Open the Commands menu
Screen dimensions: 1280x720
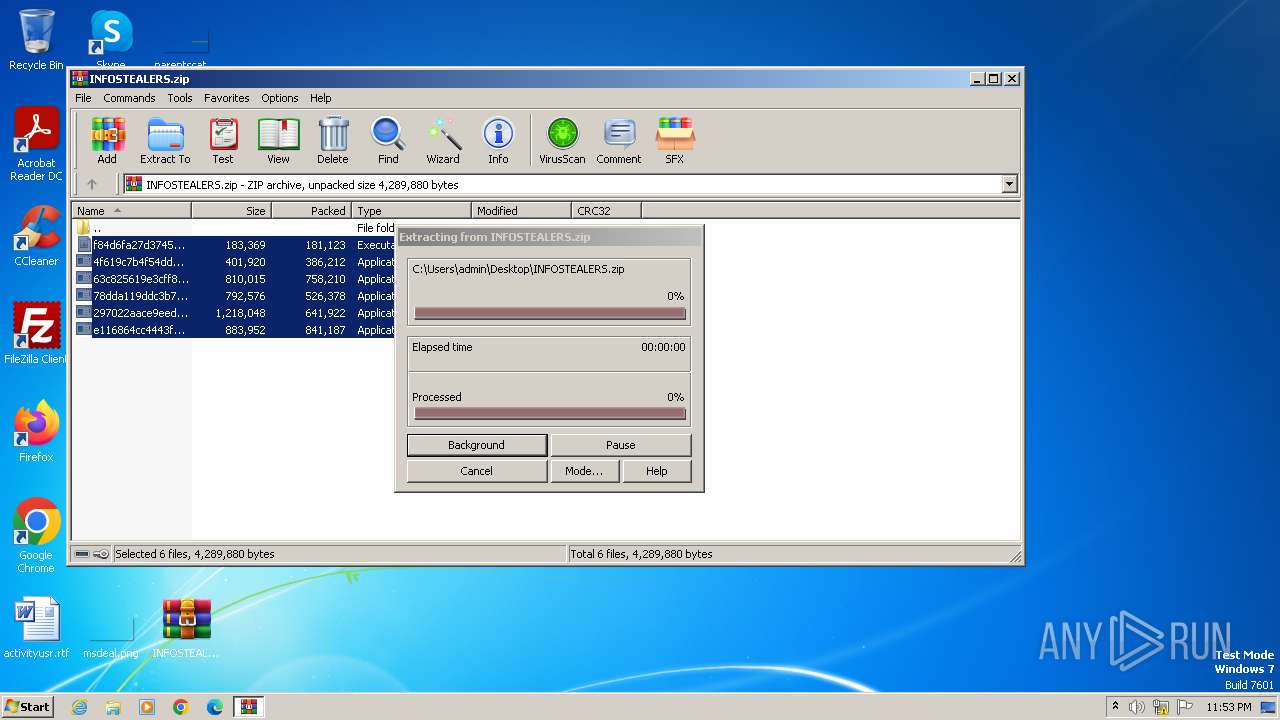click(129, 98)
